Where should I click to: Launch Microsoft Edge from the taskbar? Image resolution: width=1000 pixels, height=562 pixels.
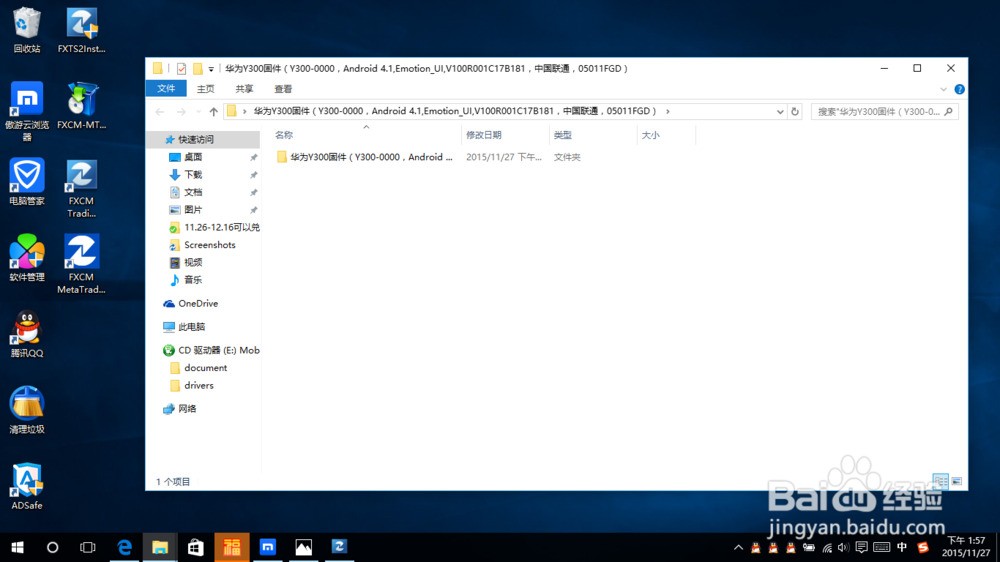124,547
